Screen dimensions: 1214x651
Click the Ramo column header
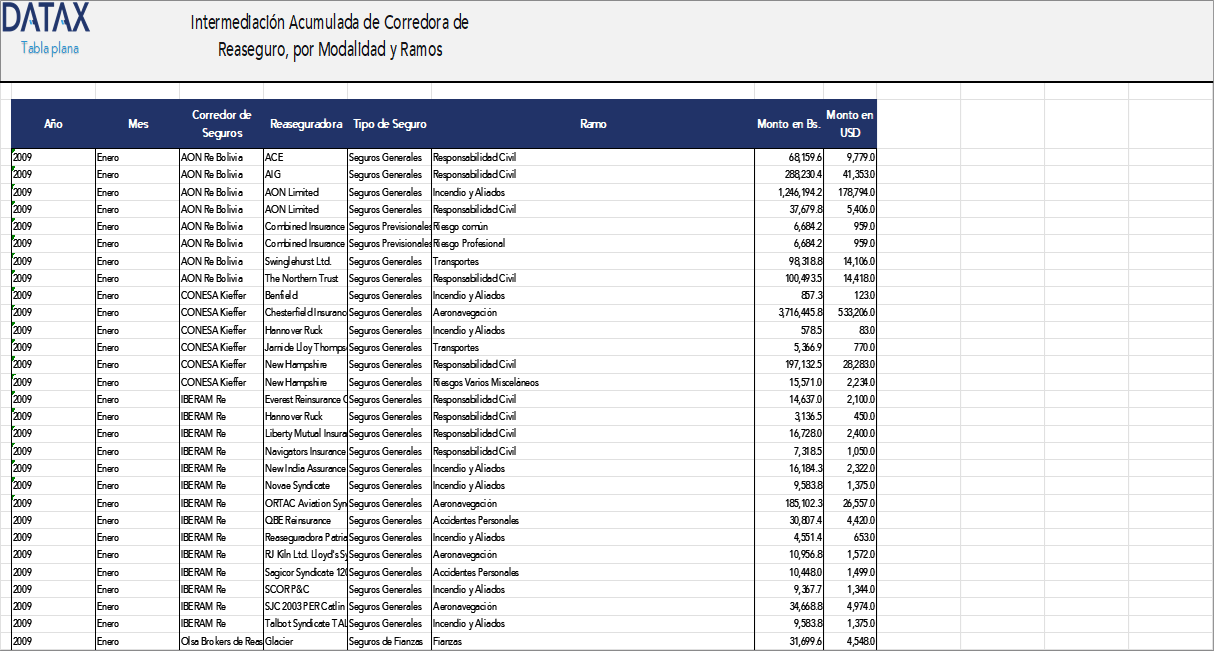click(592, 124)
